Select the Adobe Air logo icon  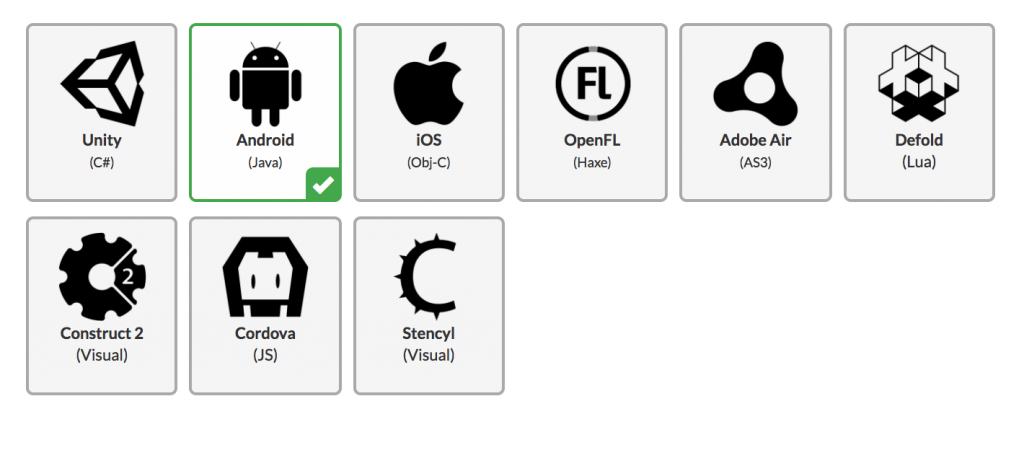756,84
